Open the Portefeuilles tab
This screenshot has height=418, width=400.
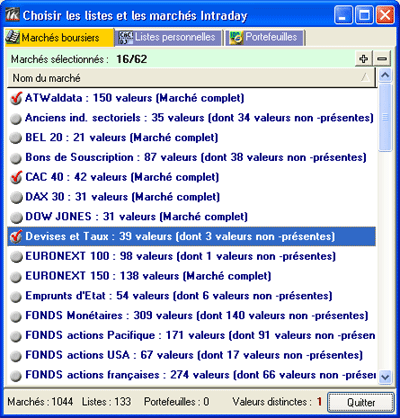point(265,38)
